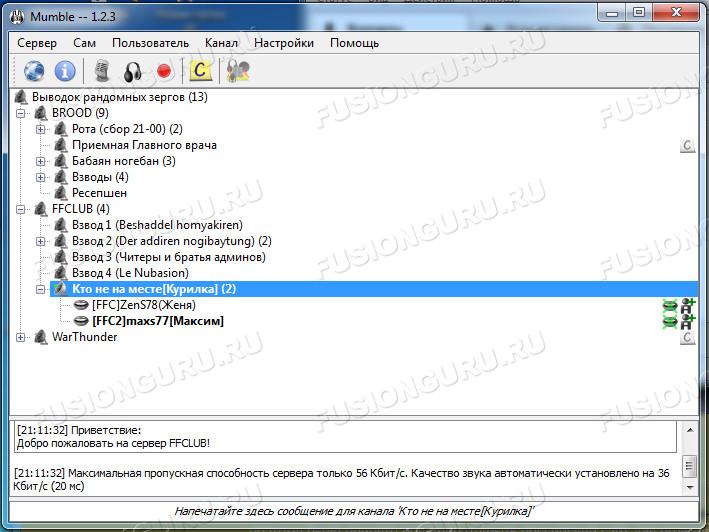Viewport: 709px width, 532px height.
Task: Start recording with the red record button
Action: click(164, 71)
